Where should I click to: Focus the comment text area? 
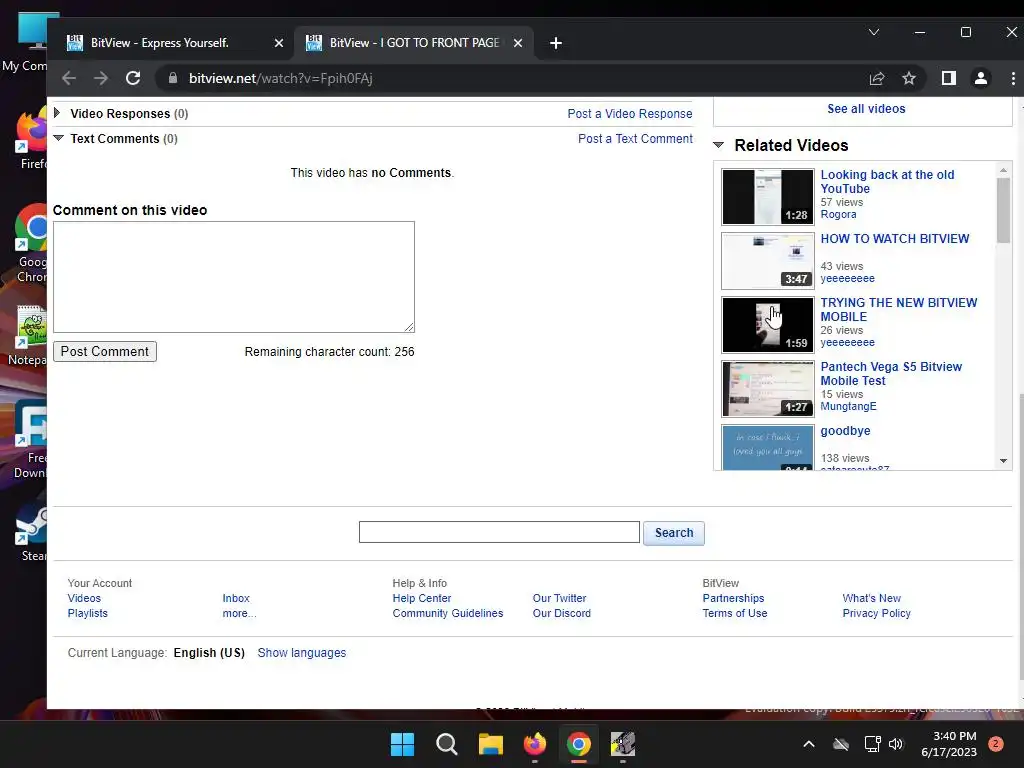(234, 277)
